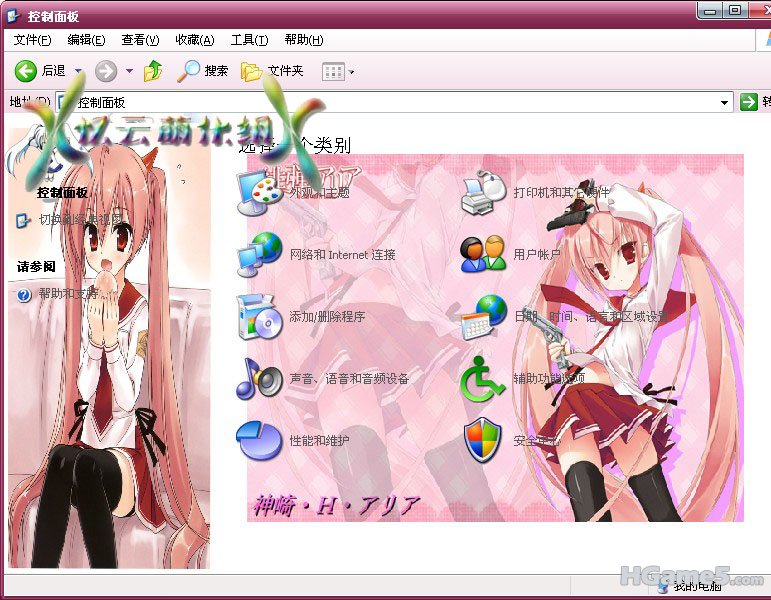This screenshot has width=771, height=600.
Task: Click the switch-to-classic-view icon in sidebar
Action: coord(23,220)
